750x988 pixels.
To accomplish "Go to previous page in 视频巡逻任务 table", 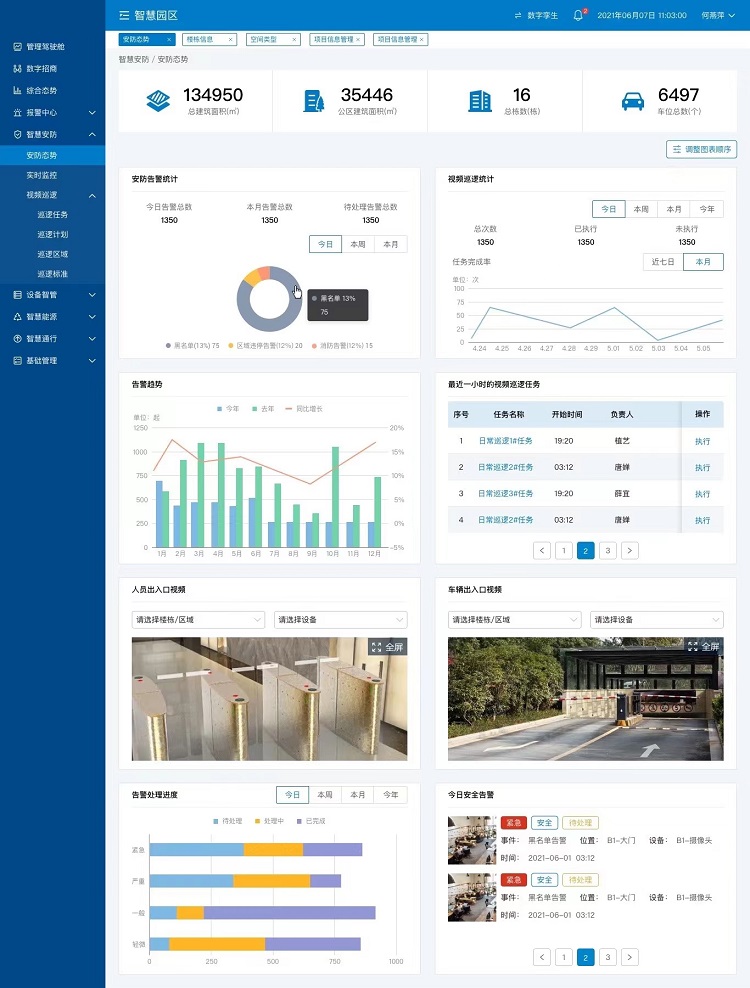I will coord(542,551).
